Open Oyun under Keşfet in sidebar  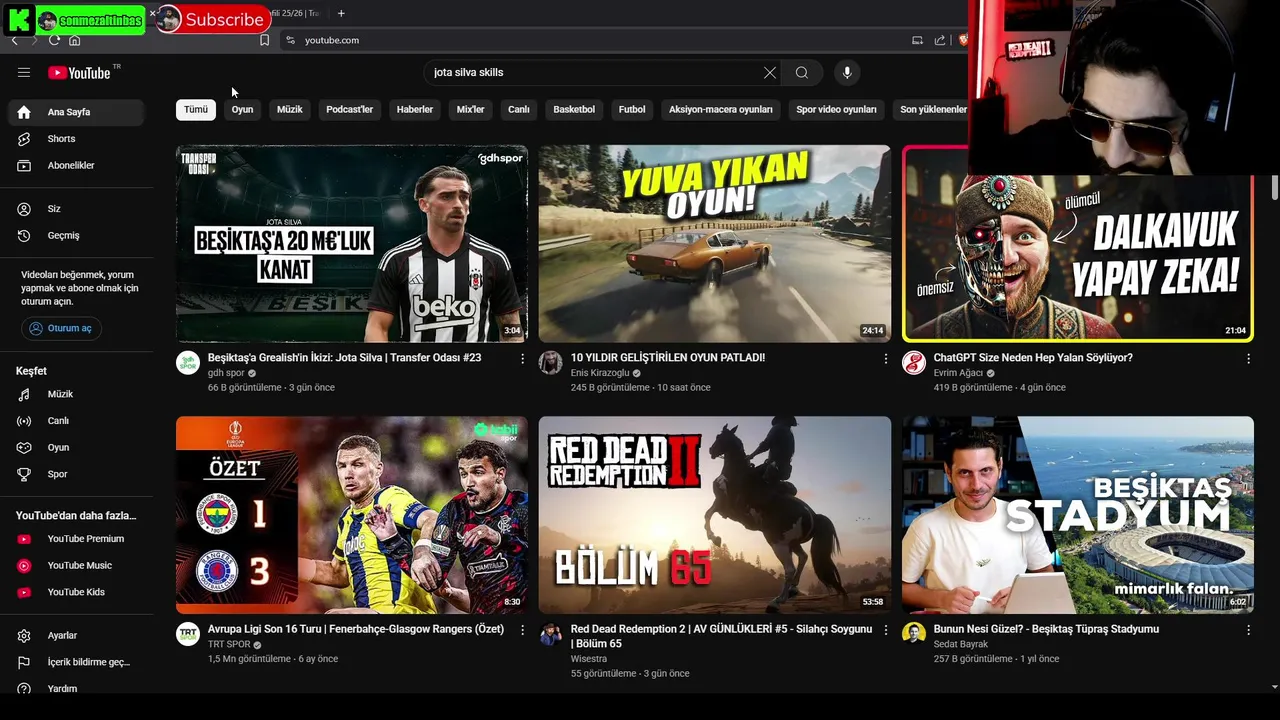(x=76, y=447)
